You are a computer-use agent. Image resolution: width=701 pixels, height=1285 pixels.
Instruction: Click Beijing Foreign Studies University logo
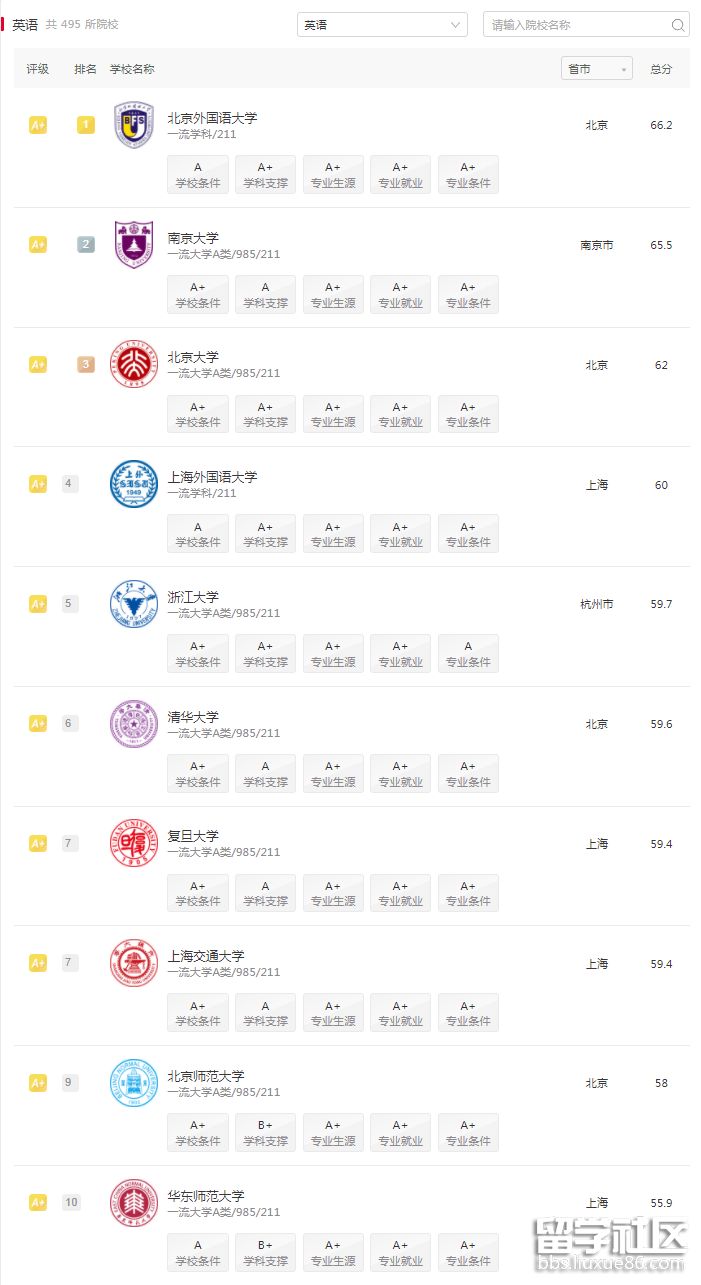tap(134, 125)
